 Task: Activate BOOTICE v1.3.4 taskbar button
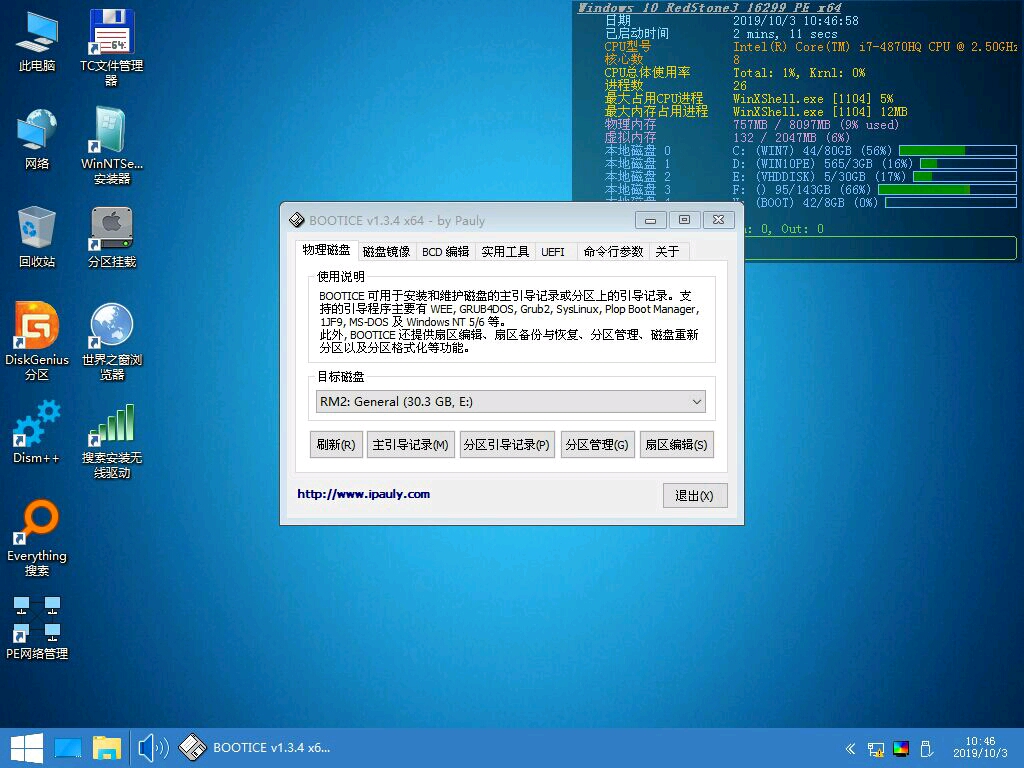pos(256,748)
